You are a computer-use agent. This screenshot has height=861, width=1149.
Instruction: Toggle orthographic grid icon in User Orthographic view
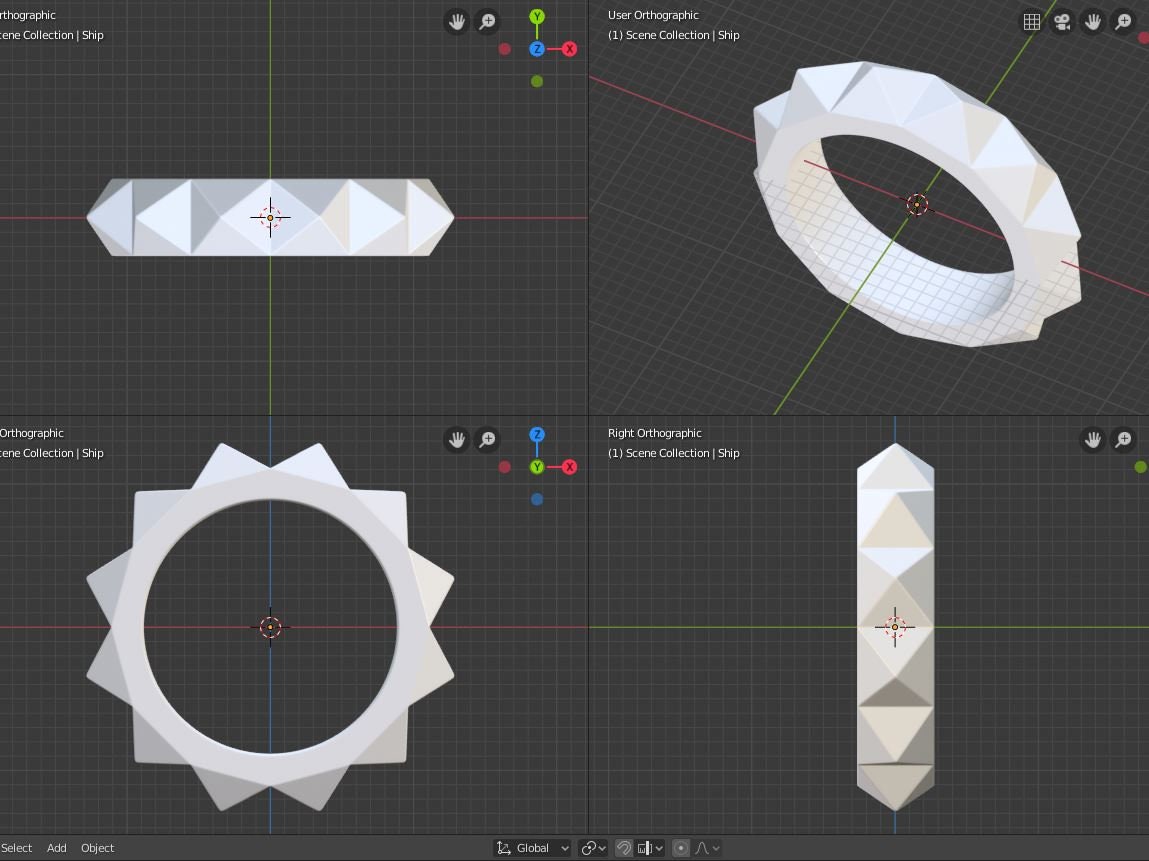[x=1032, y=22]
